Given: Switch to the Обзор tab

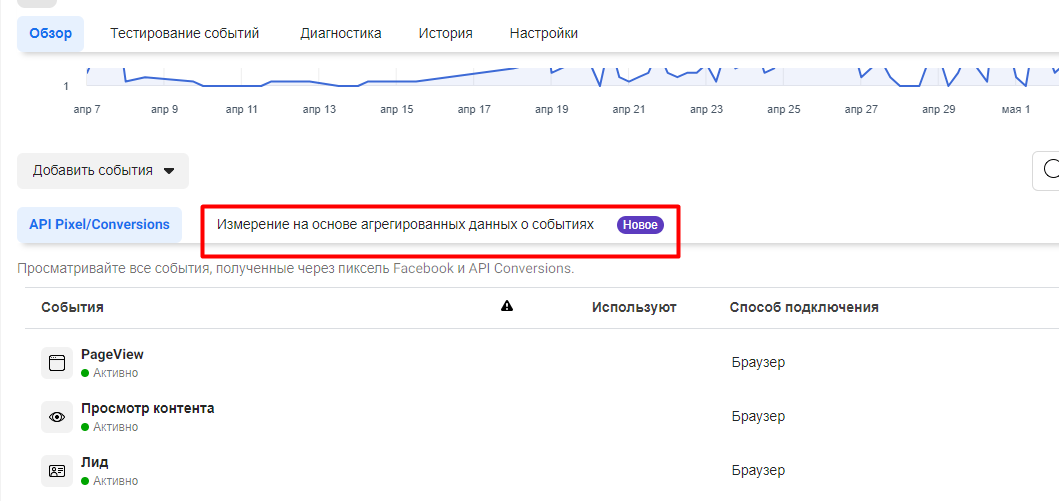Looking at the screenshot, I should [x=51, y=33].
